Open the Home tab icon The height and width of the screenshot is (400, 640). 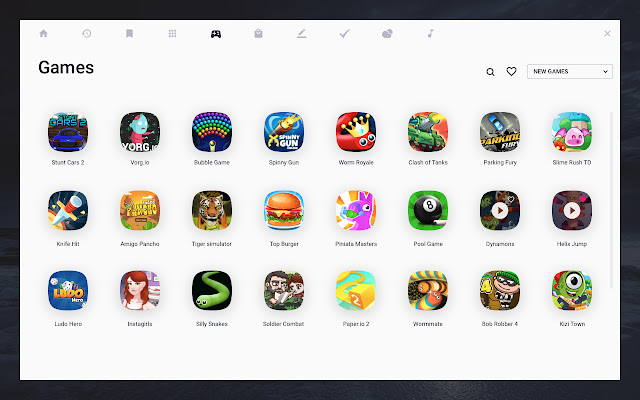[x=43, y=33]
